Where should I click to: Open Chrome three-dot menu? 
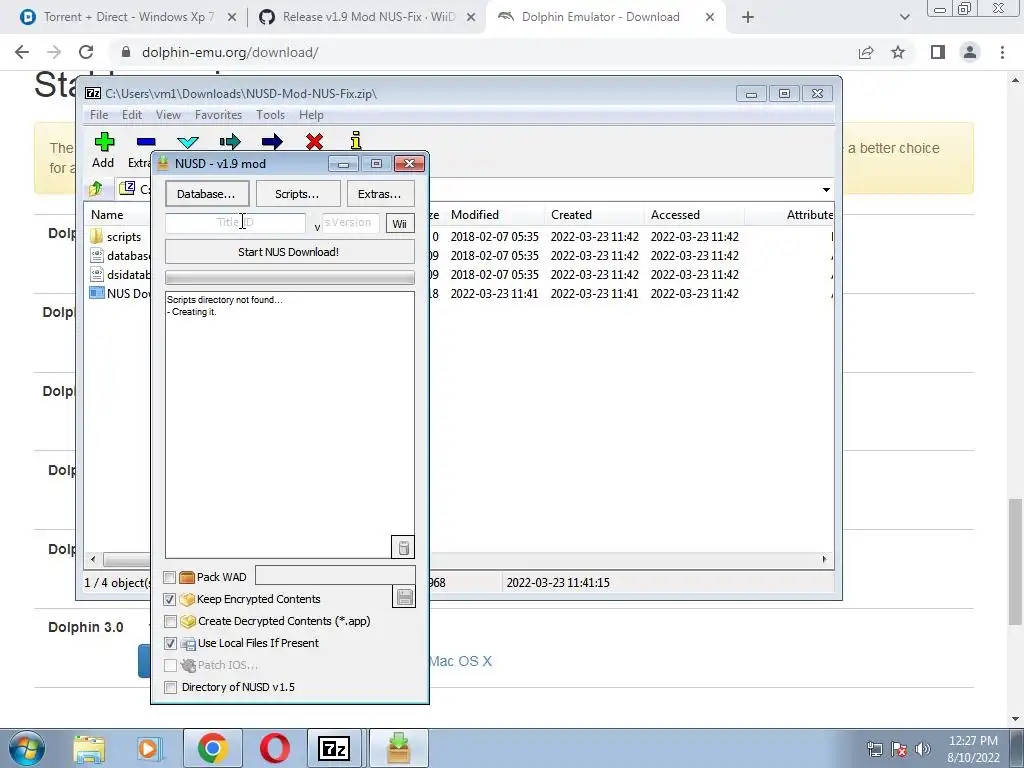click(1002, 52)
